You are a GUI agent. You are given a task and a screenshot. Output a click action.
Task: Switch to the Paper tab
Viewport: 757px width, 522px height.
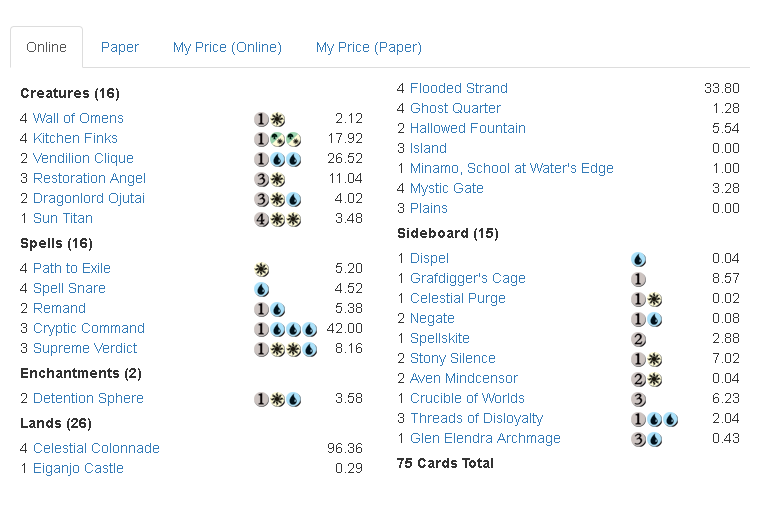[x=120, y=47]
